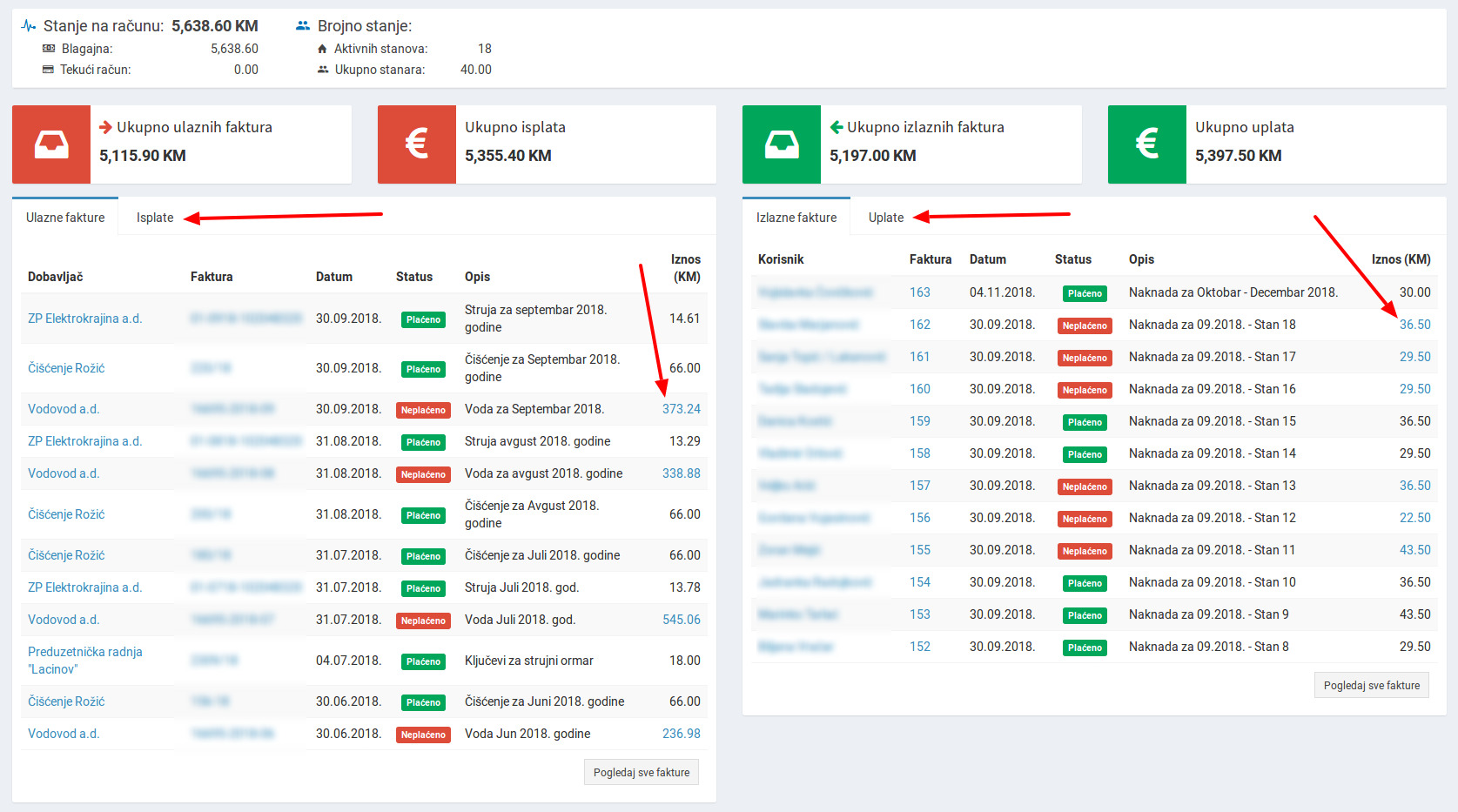Click the green inbox icon for outgoing invoices
1458x812 pixels.
781,144
